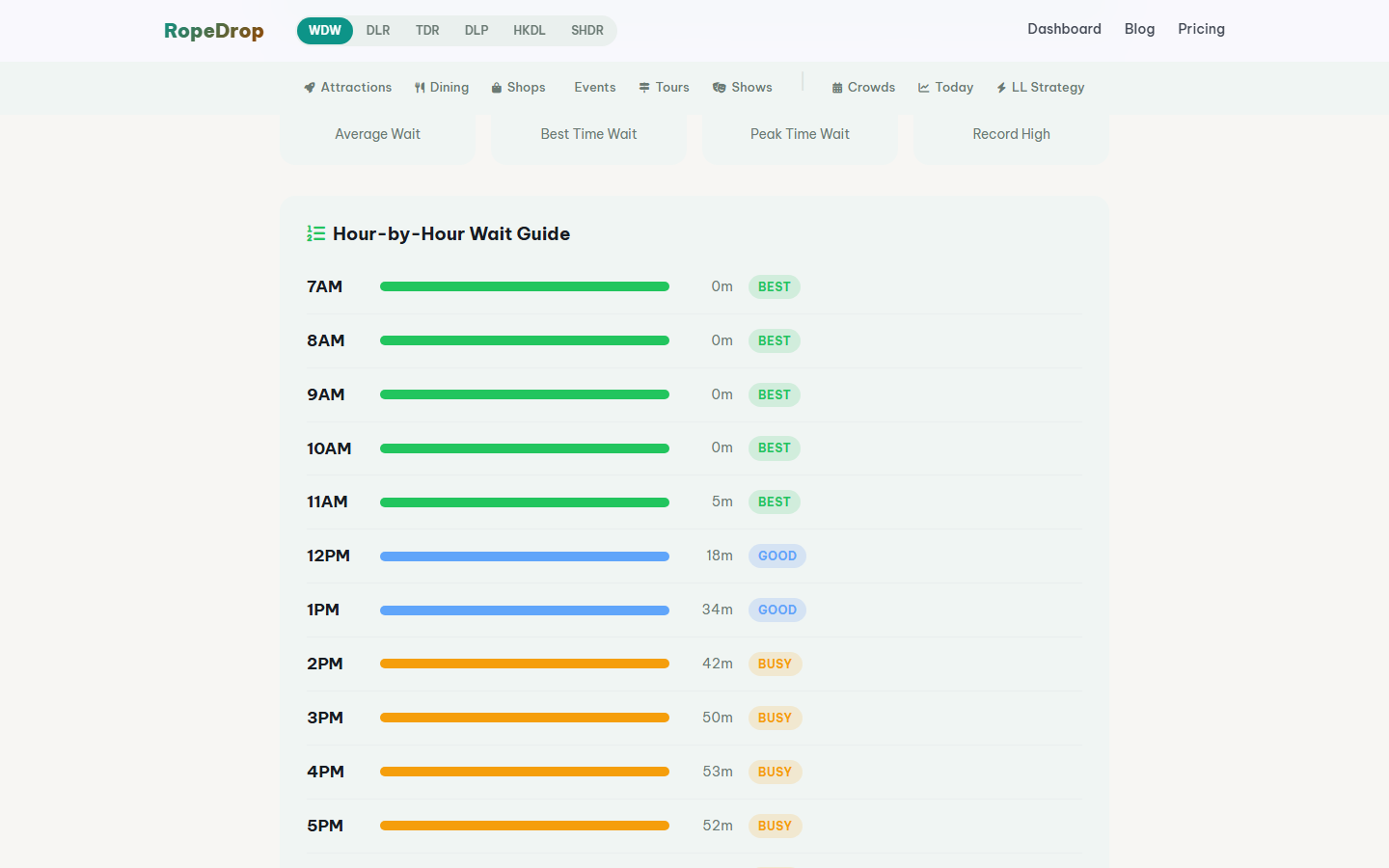The width and height of the screenshot is (1389, 868).
Task: Click the 18m wait value
Action: pyautogui.click(x=720, y=556)
